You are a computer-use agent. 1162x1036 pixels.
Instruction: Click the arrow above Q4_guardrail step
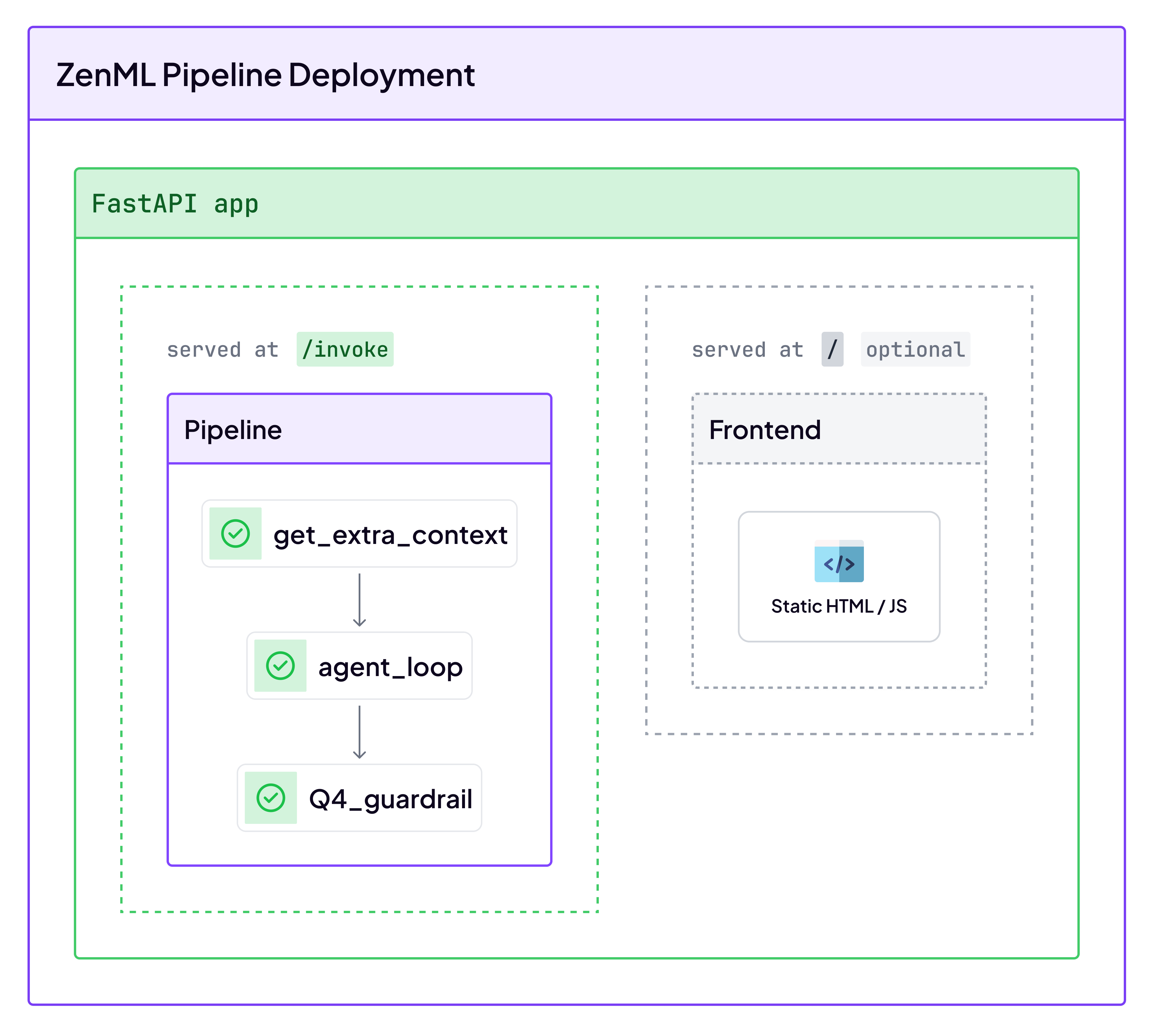[x=359, y=731]
